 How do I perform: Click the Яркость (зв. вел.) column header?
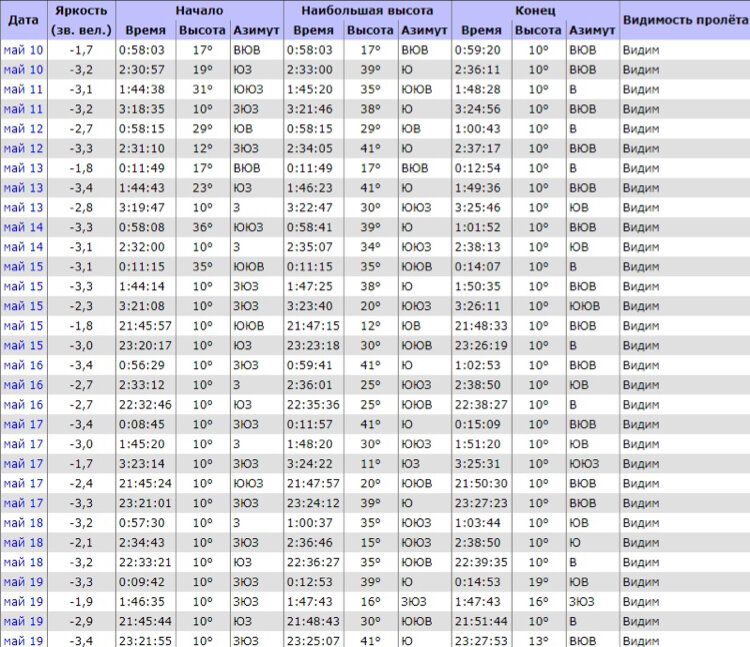pos(81,20)
